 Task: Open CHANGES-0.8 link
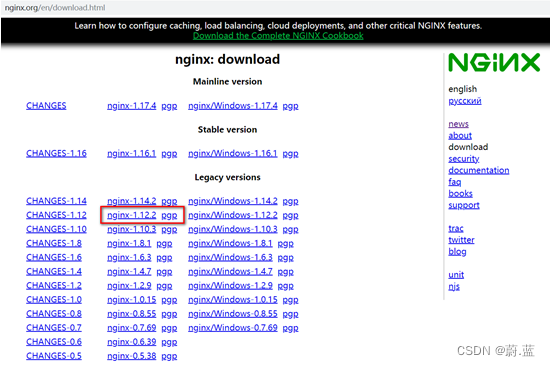coord(54,313)
